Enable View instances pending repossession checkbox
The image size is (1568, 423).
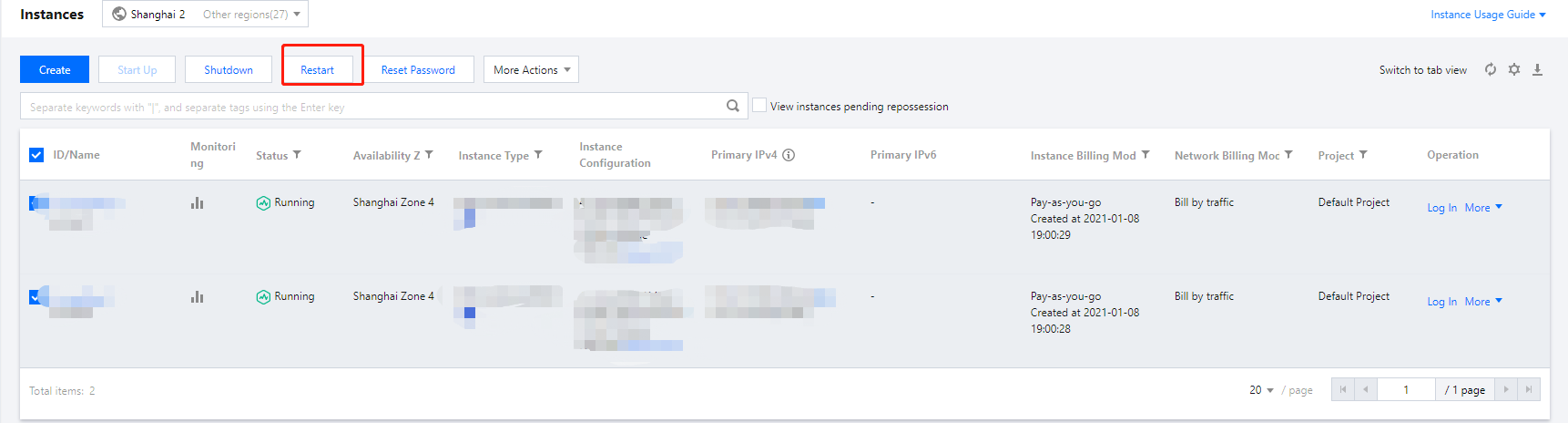759,106
